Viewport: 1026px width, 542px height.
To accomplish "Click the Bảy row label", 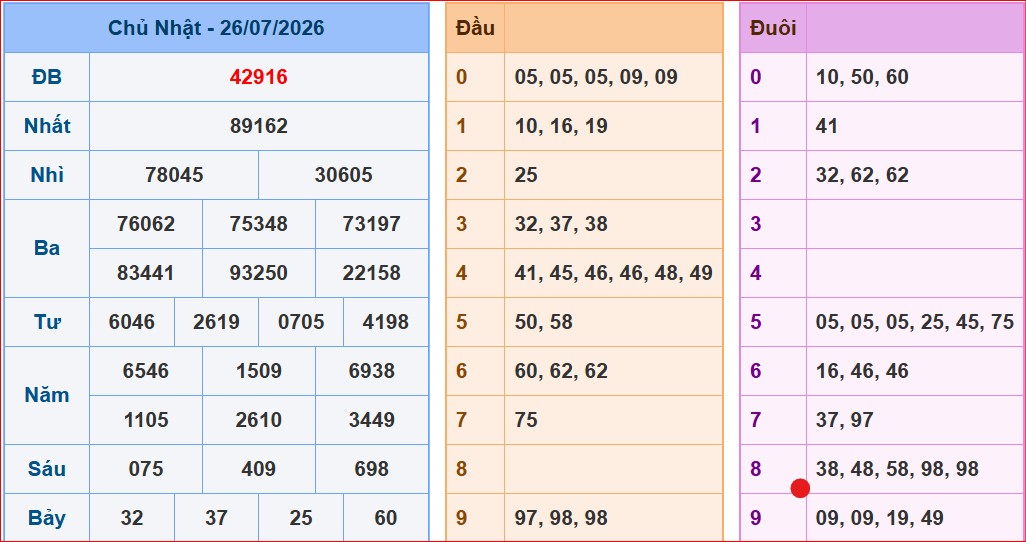I will [x=46, y=518].
